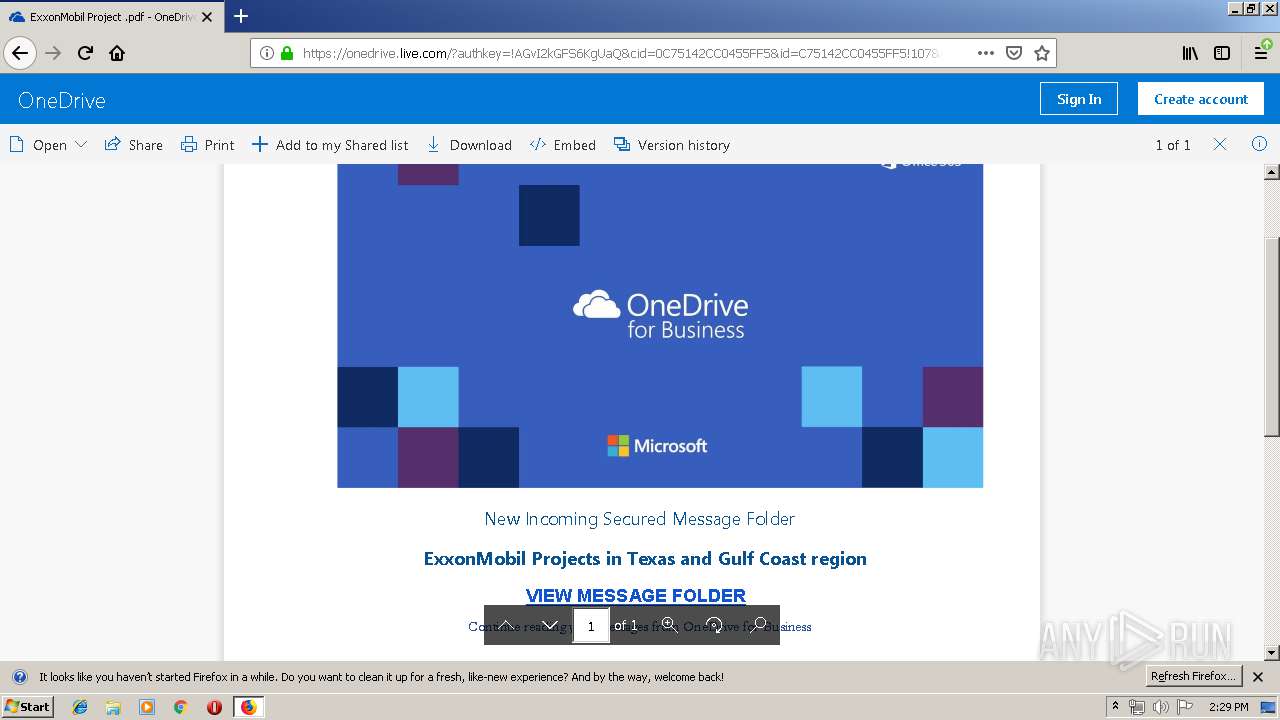This screenshot has height=720, width=1280.
Task: Launch Internet Explorer from taskbar
Action: (x=80, y=707)
